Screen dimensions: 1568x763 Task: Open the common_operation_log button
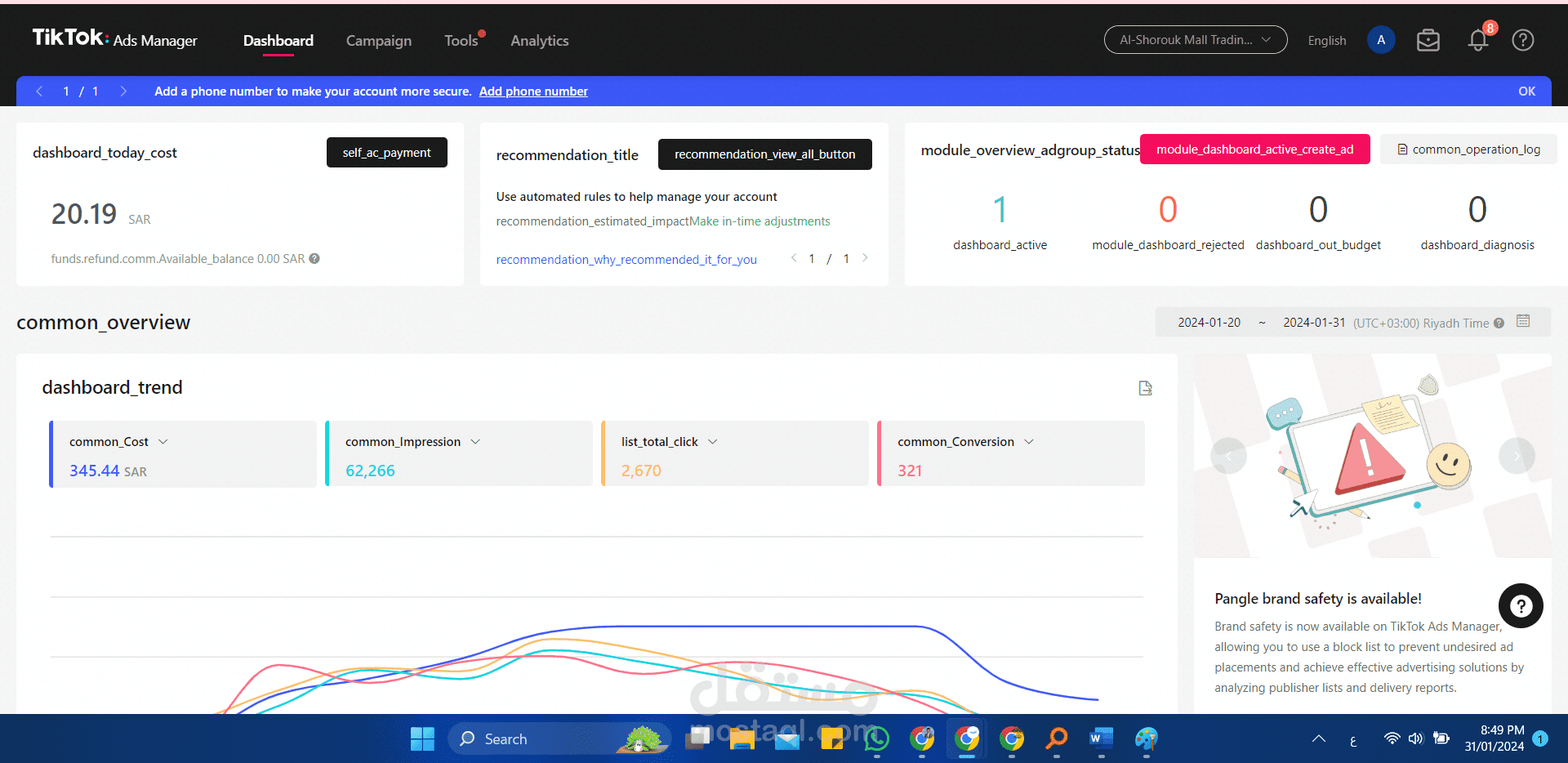pyautogui.click(x=1468, y=149)
